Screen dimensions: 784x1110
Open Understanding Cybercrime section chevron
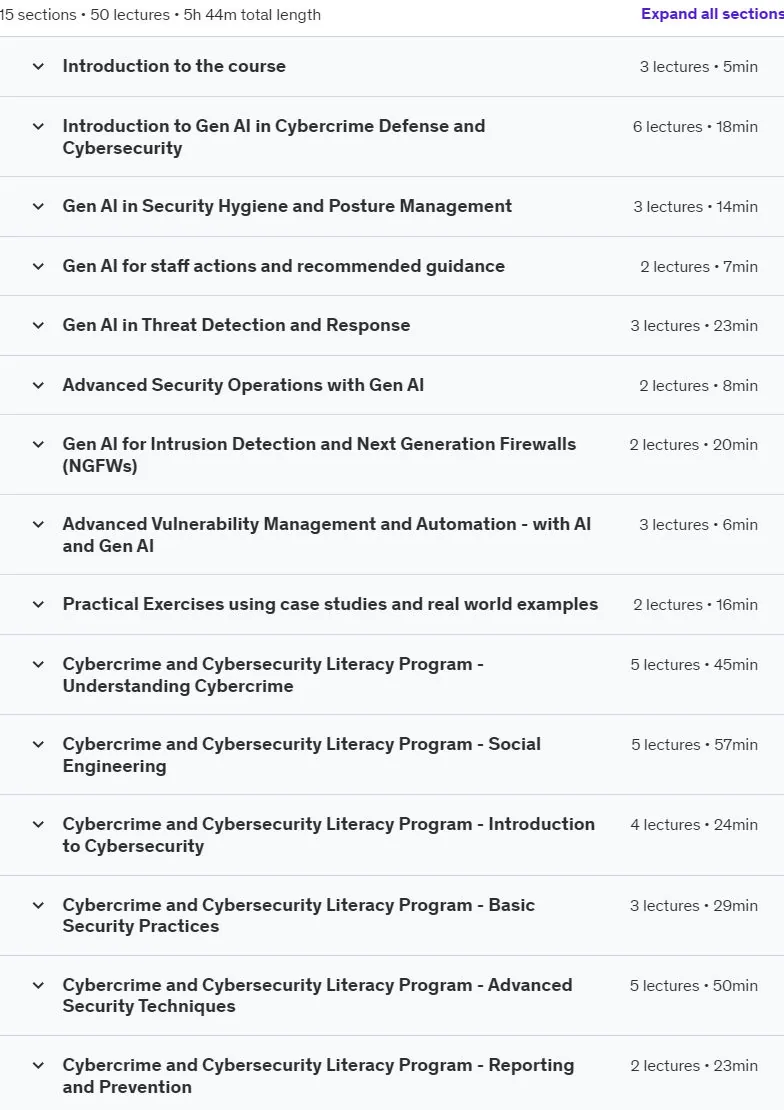click(38, 665)
